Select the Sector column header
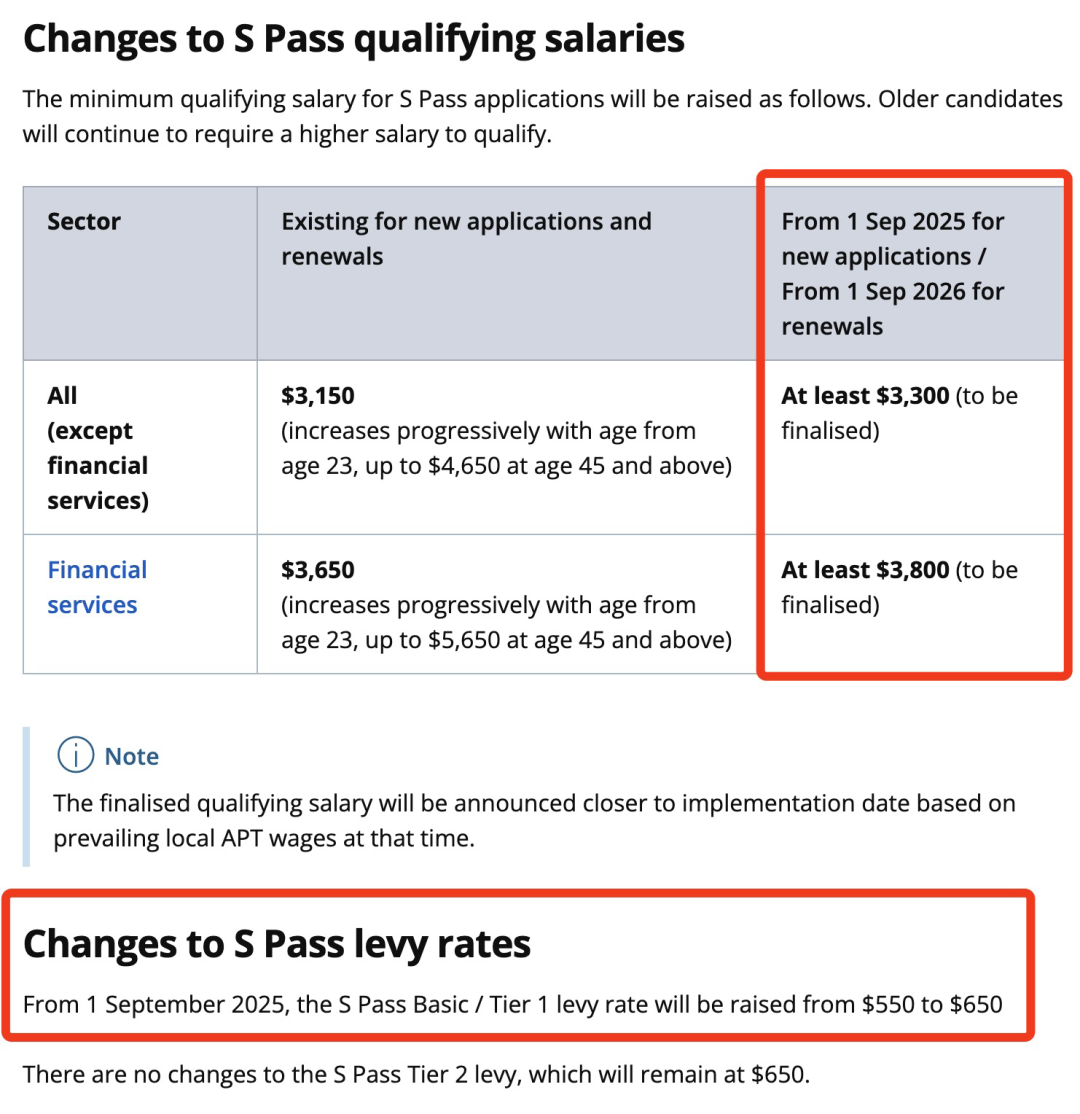Viewport: 1080px width, 1114px height. [84, 221]
